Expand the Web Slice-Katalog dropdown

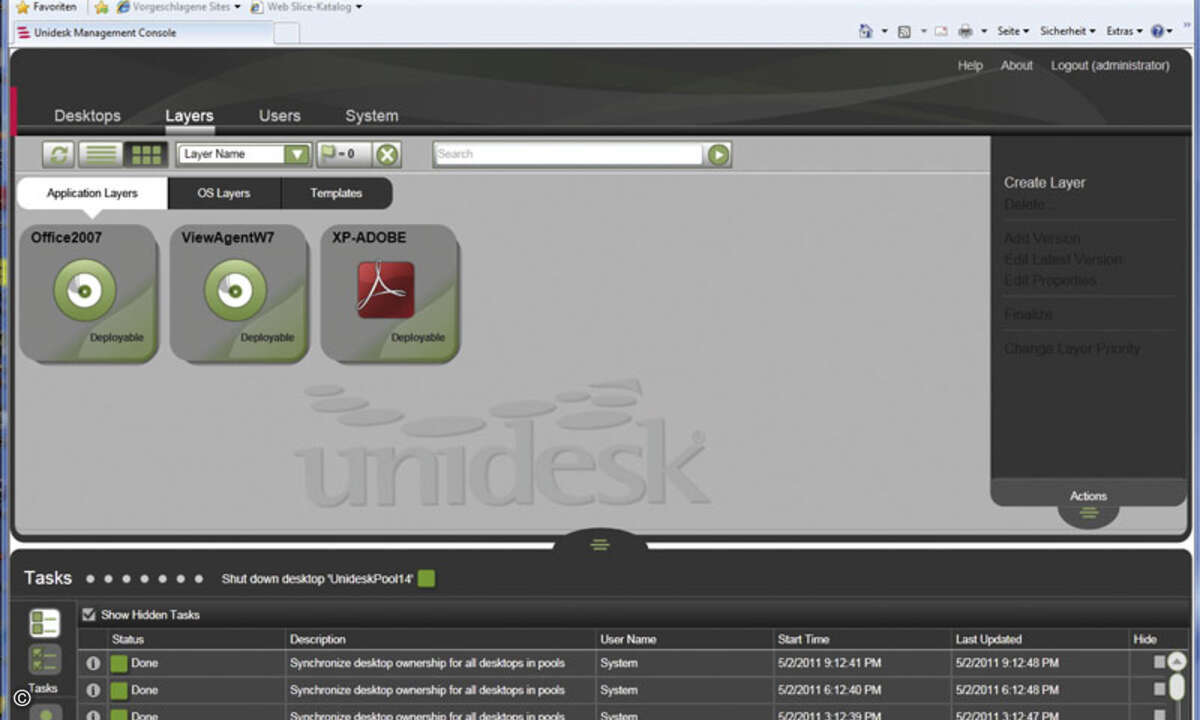[x=359, y=7]
